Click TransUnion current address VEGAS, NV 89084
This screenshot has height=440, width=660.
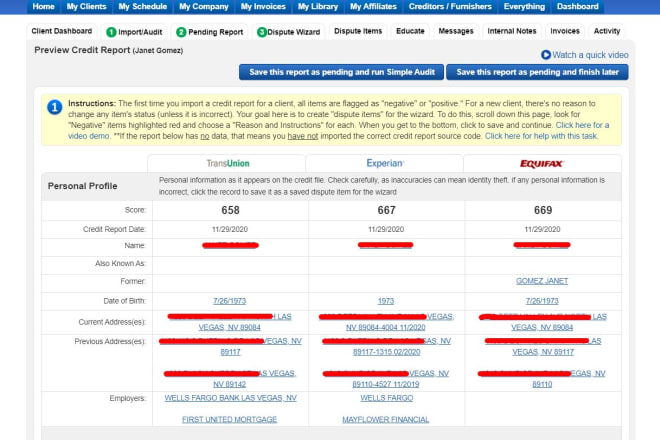coord(230,327)
